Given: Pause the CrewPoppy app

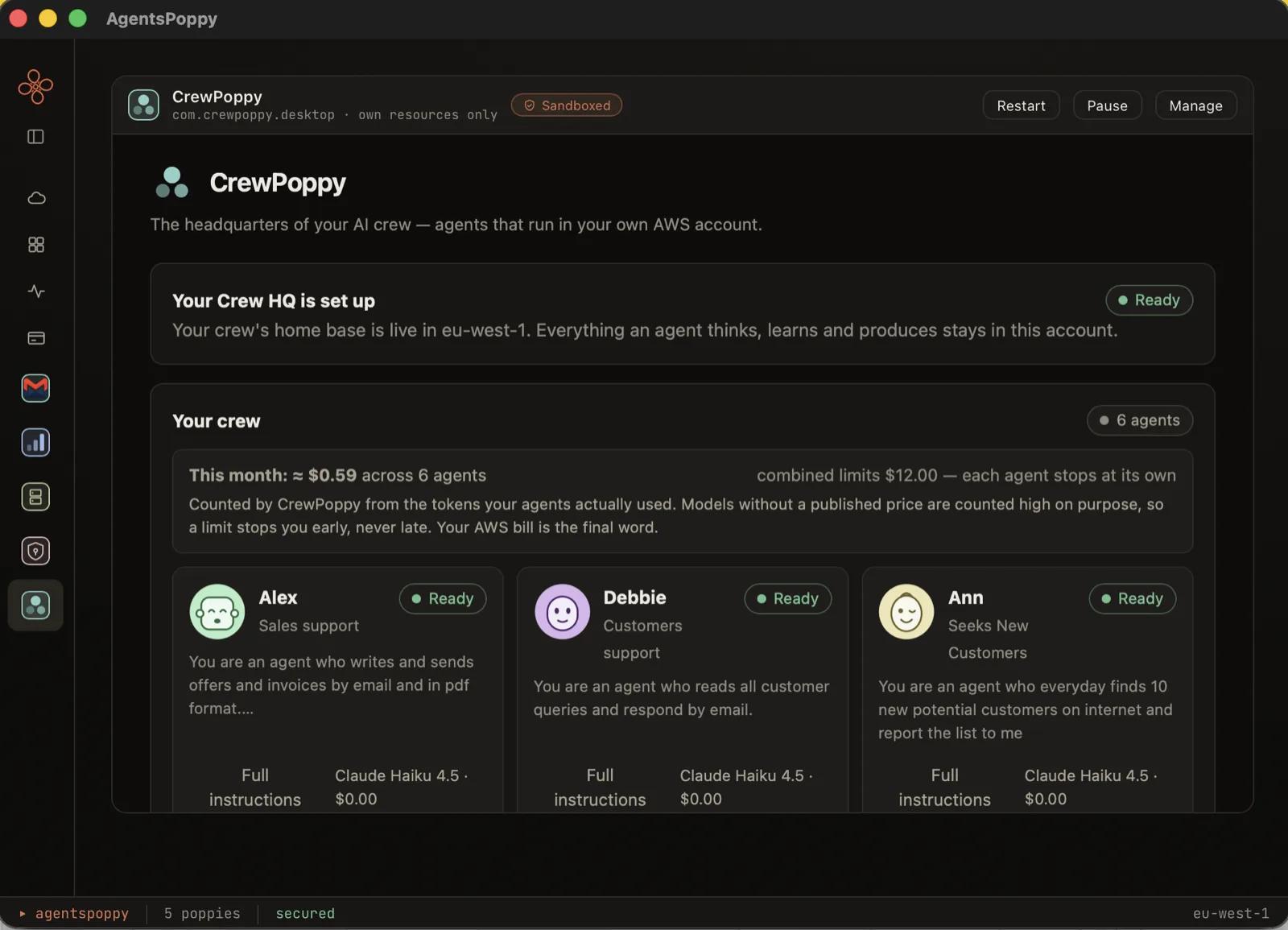Looking at the screenshot, I should [1107, 105].
